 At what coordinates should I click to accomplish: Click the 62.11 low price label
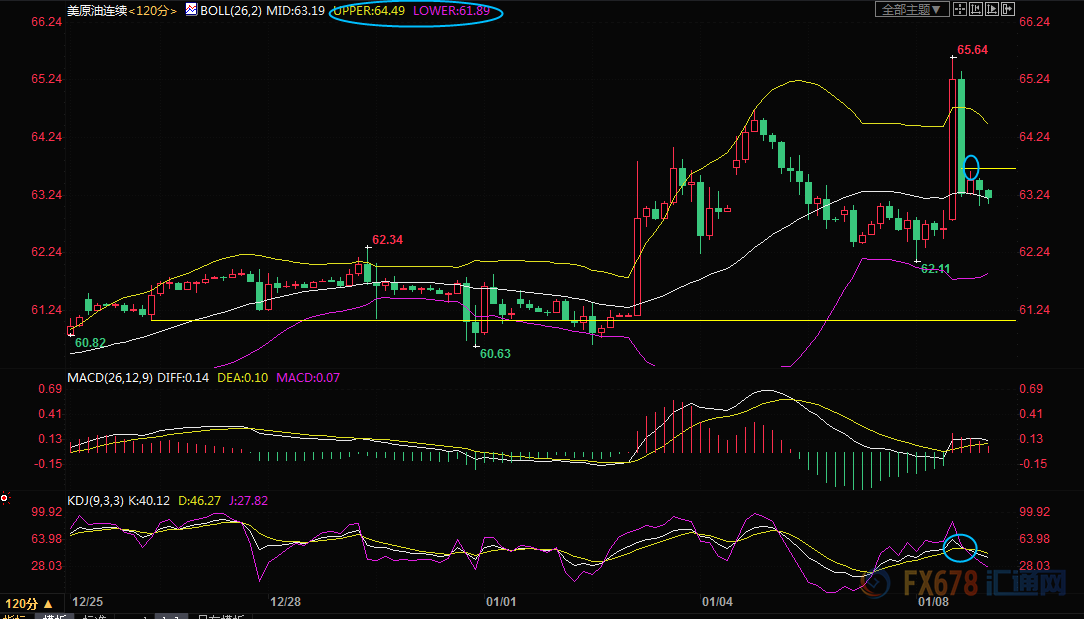tap(935, 269)
